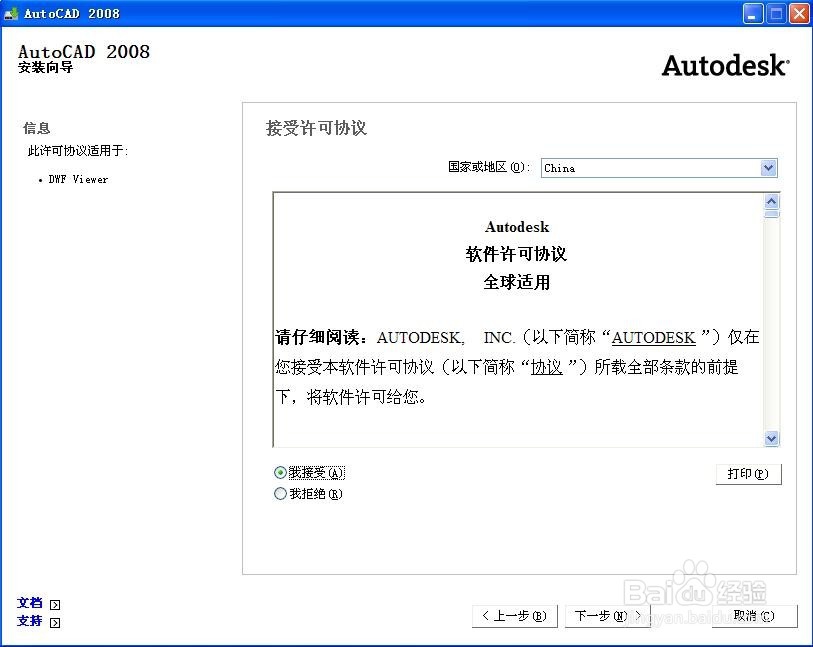Click the AutoCAD 2008 title bar icon
The image size is (813, 647).
tap(11, 14)
